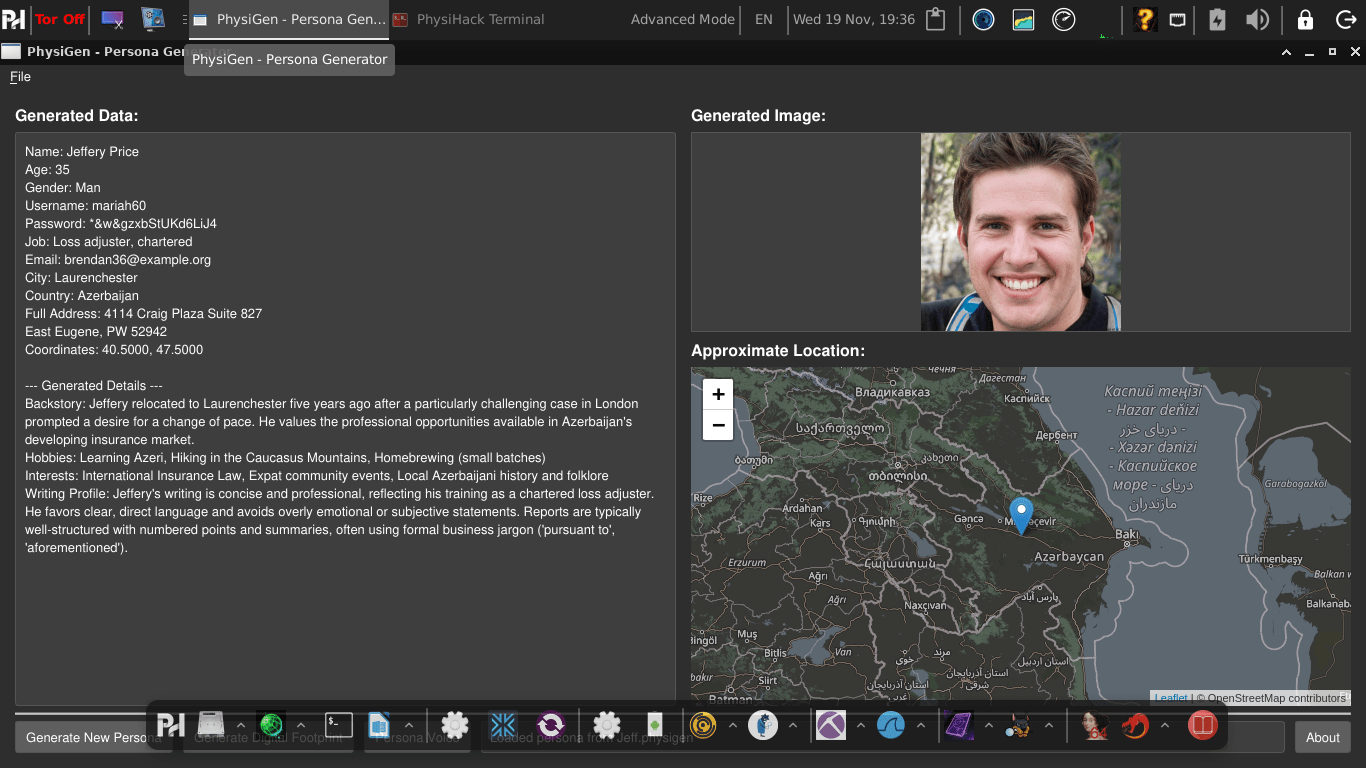Switch the EN keyboard language indicator
1366x768 pixels.
click(x=764, y=19)
